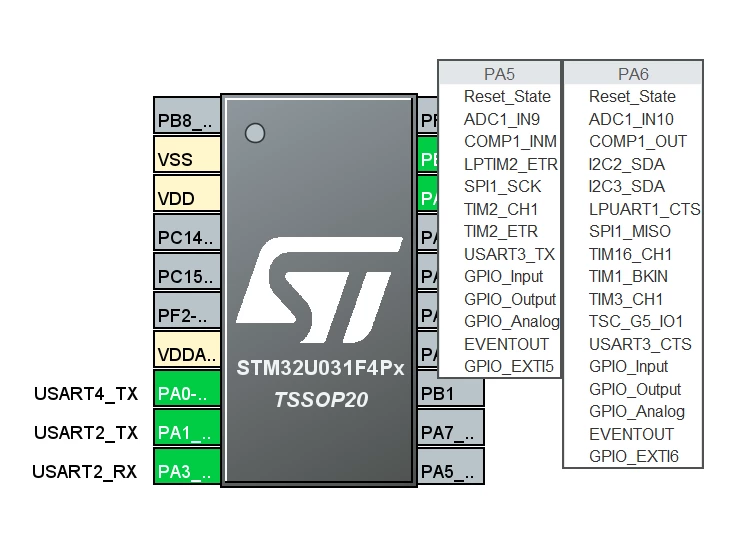Choose COMP1_INM in the PA5 menu
This screenshot has width=731, height=545.
coord(499,141)
